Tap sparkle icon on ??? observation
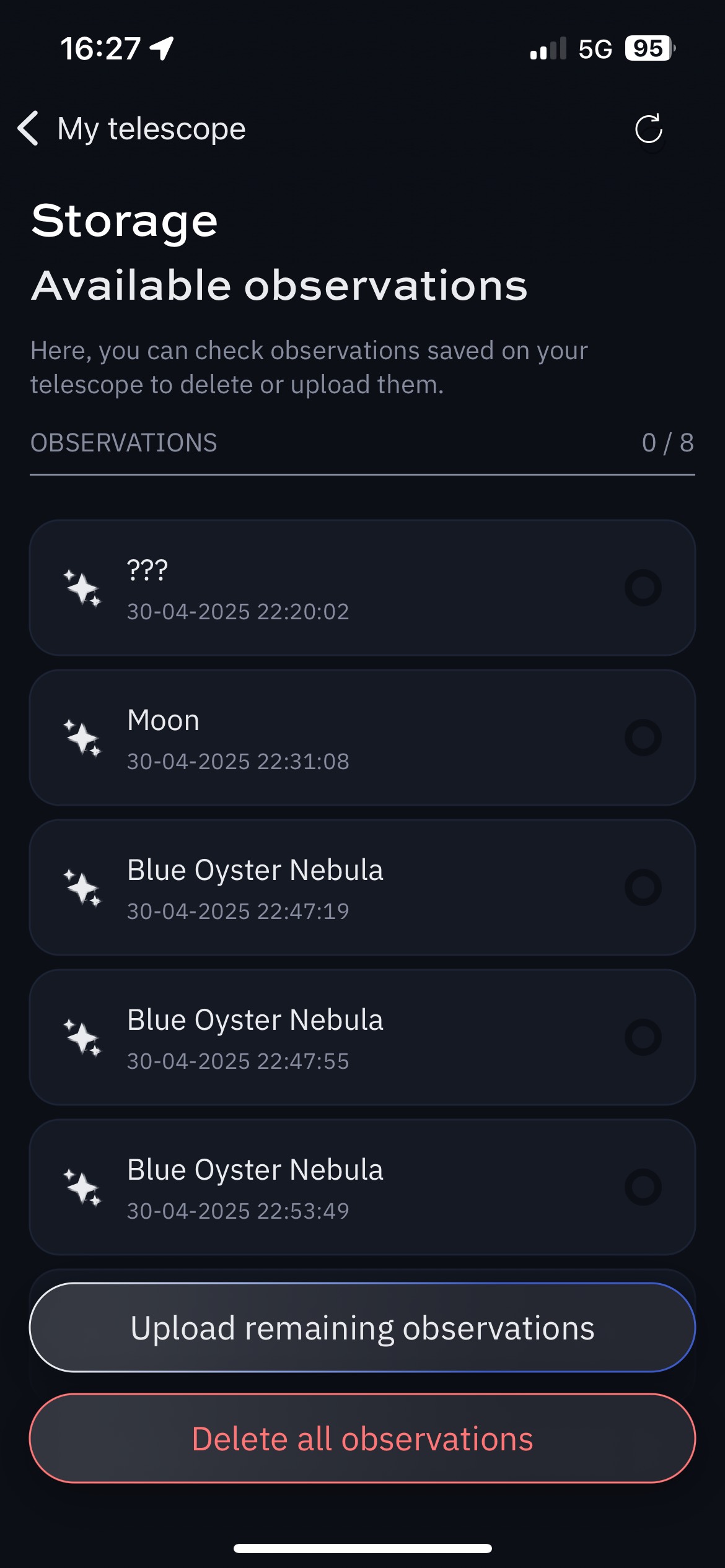The image size is (725, 1568). [x=82, y=588]
